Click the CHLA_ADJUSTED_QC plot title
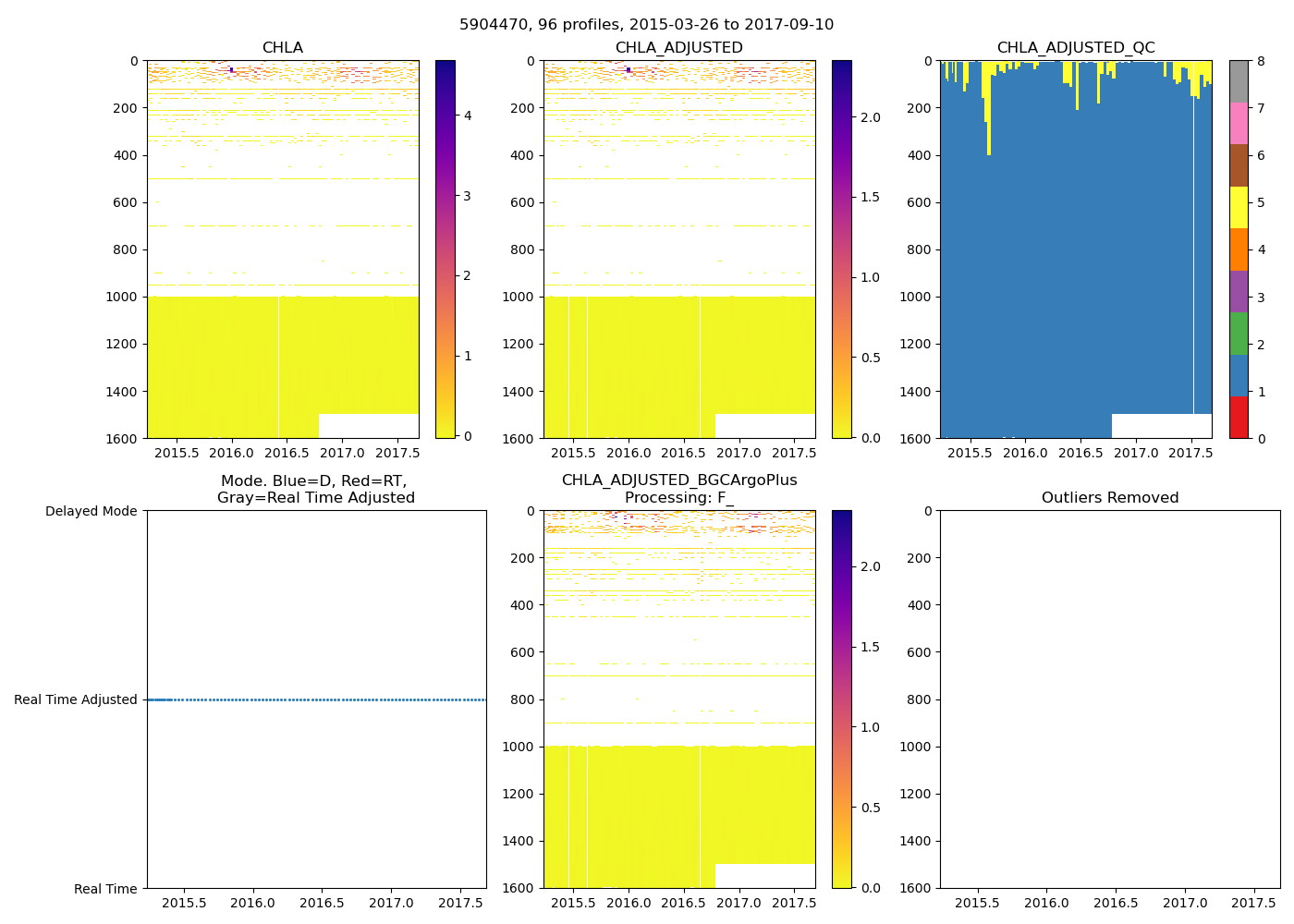This screenshot has width=1294, height=924. pyautogui.click(x=1075, y=48)
